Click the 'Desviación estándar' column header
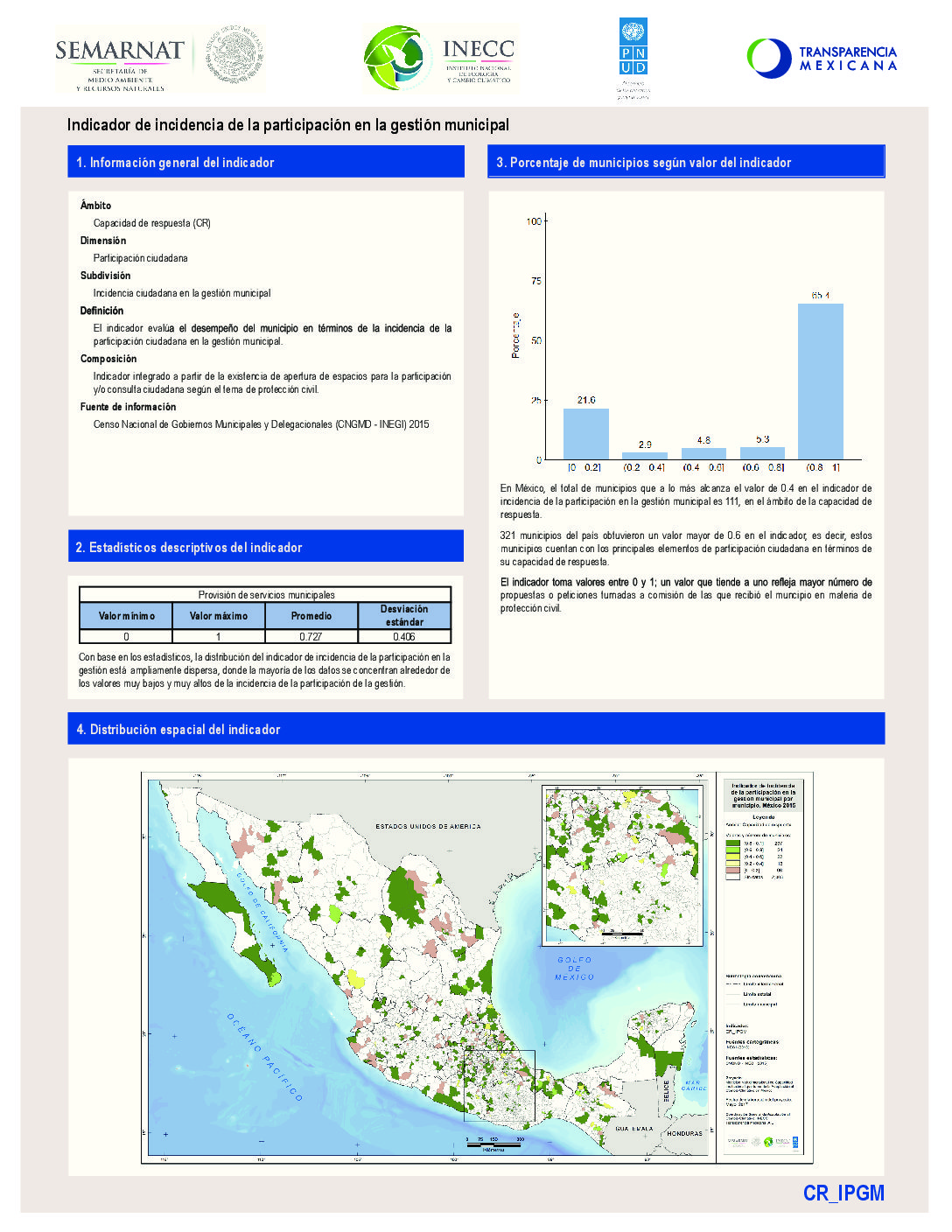The image size is (952, 1232). [404, 615]
